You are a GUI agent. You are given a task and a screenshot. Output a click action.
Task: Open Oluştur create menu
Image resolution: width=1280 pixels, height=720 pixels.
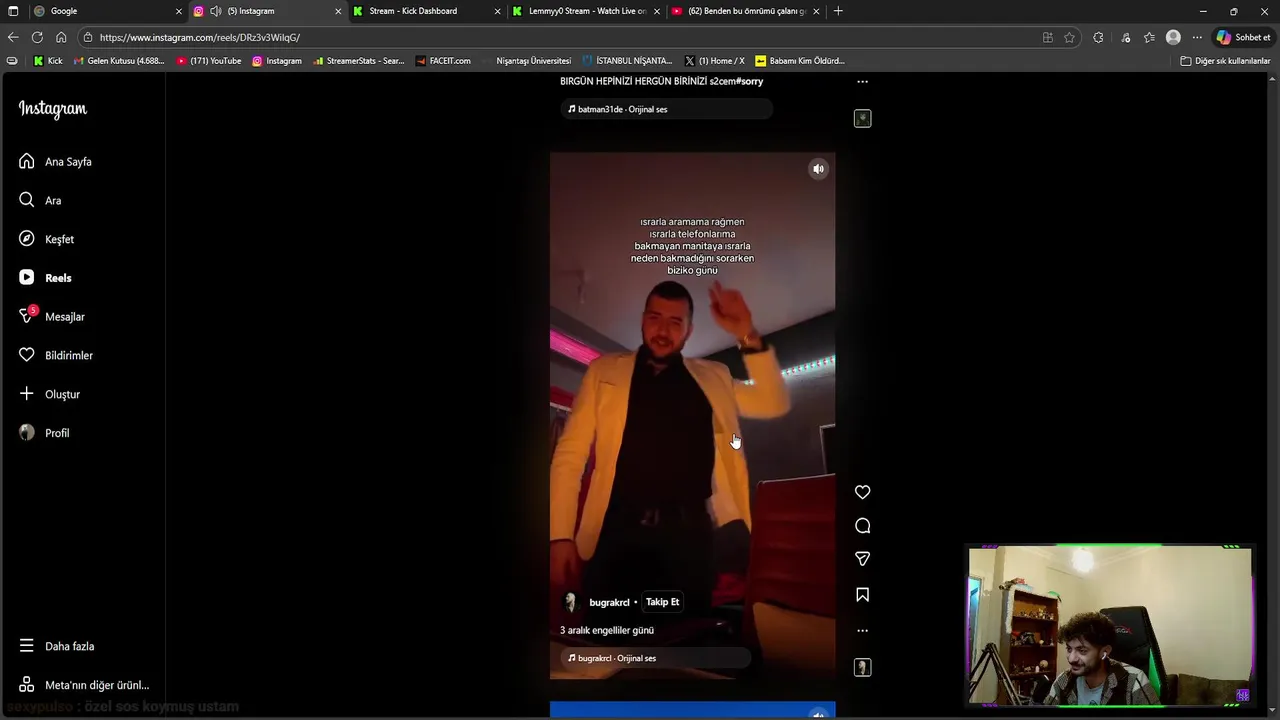50,394
